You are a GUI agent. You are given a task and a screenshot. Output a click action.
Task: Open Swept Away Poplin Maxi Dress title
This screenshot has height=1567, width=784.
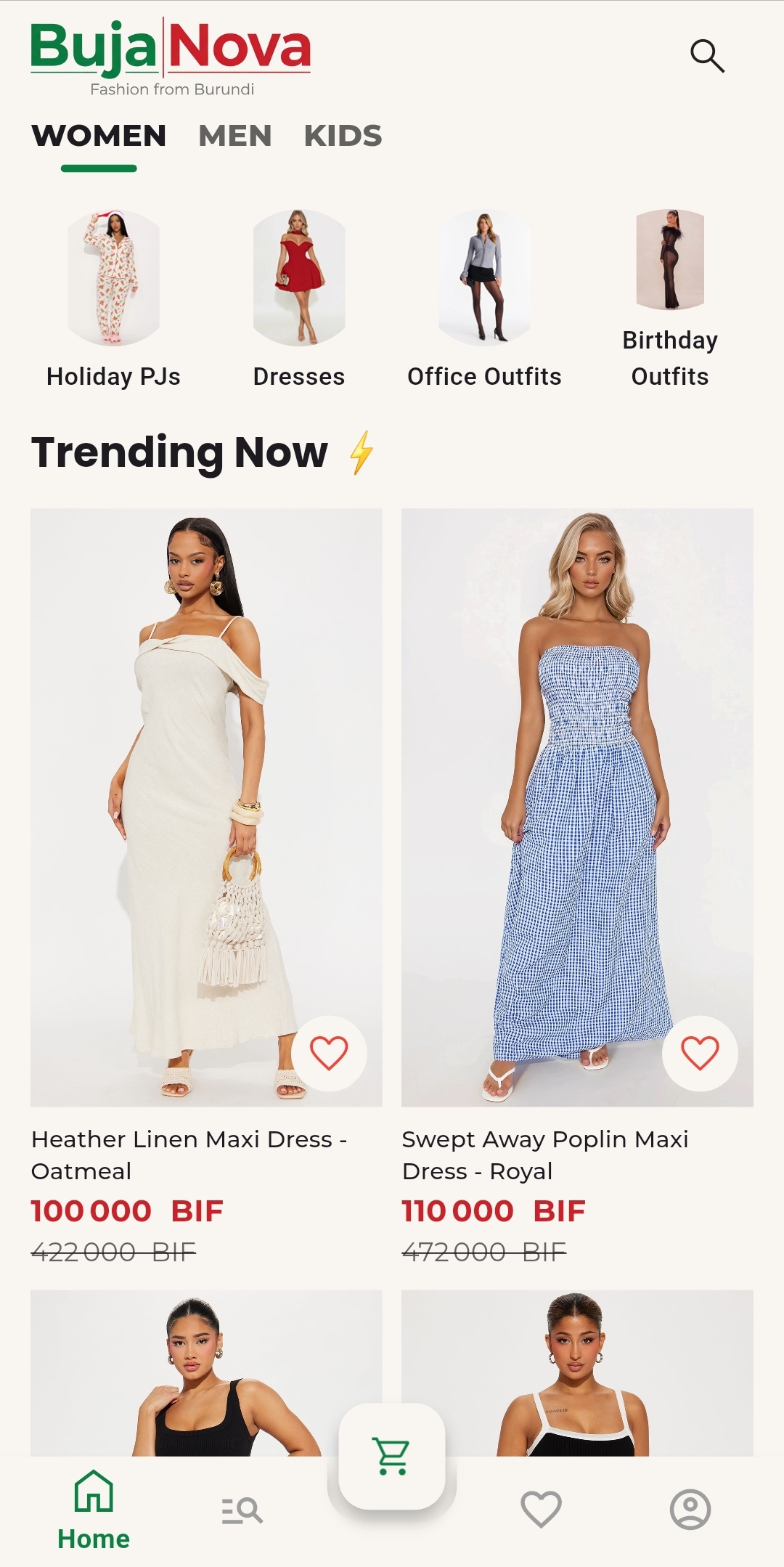click(x=545, y=1155)
